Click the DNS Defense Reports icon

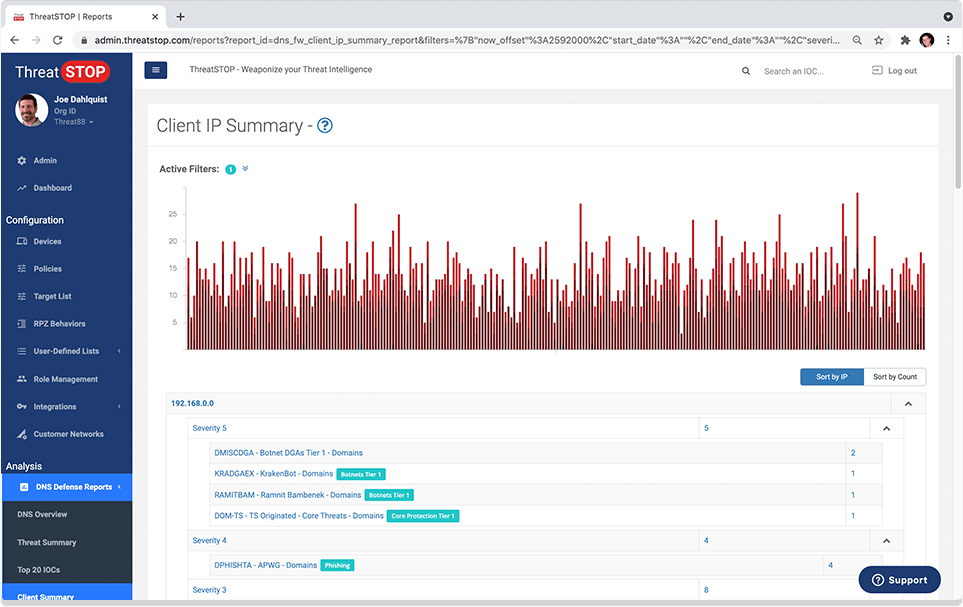tap(24, 487)
